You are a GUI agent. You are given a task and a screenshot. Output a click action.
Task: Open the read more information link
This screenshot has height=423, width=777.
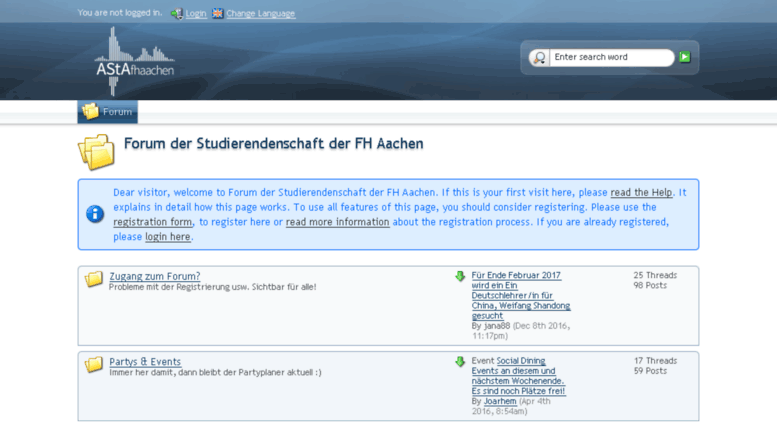337,222
